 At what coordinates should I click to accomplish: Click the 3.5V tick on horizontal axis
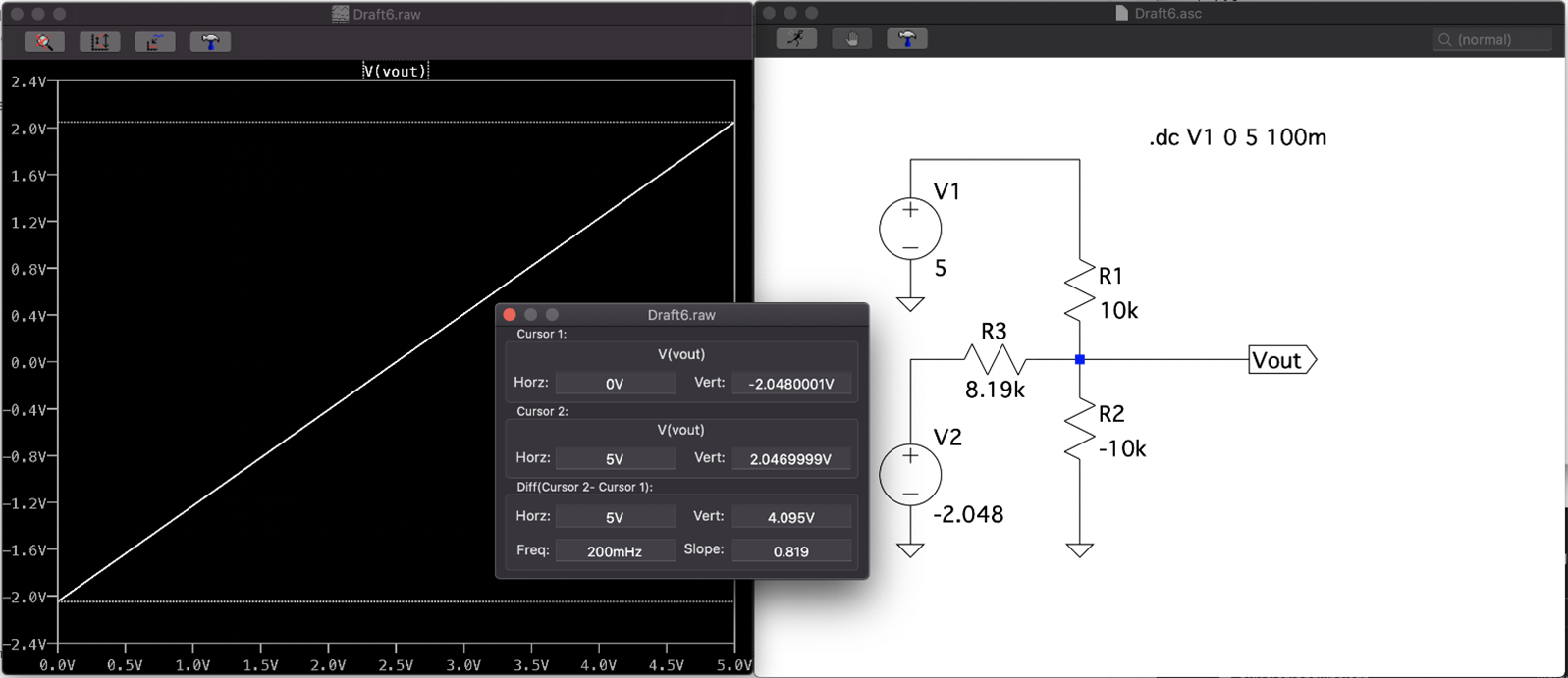pos(531,664)
